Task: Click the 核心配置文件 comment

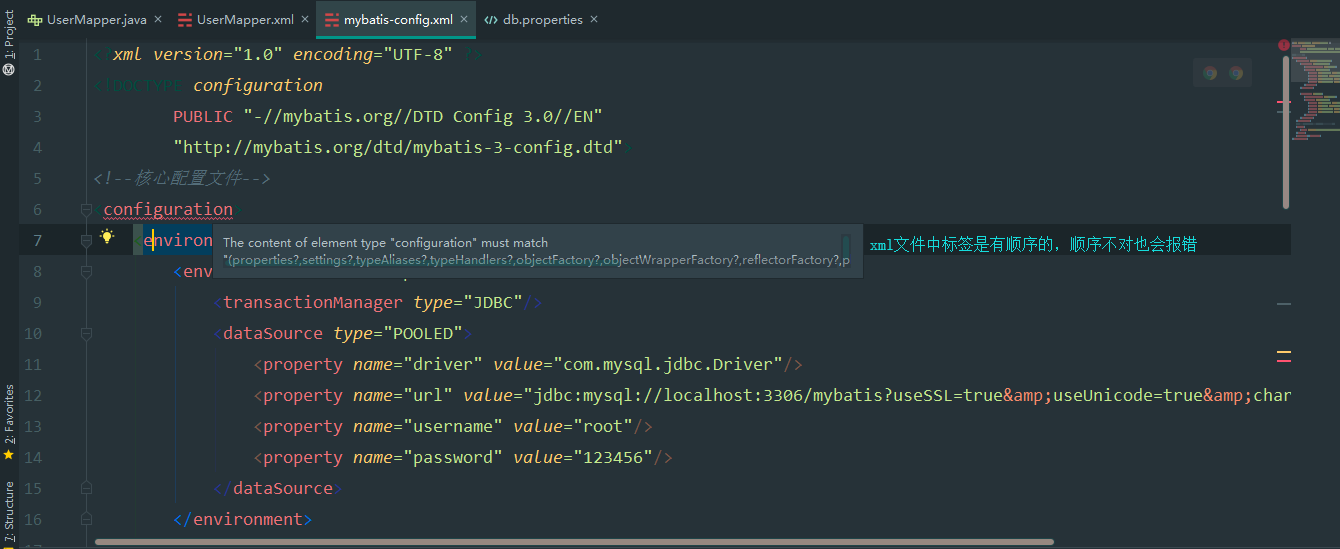Action: (x=183, y=178)
